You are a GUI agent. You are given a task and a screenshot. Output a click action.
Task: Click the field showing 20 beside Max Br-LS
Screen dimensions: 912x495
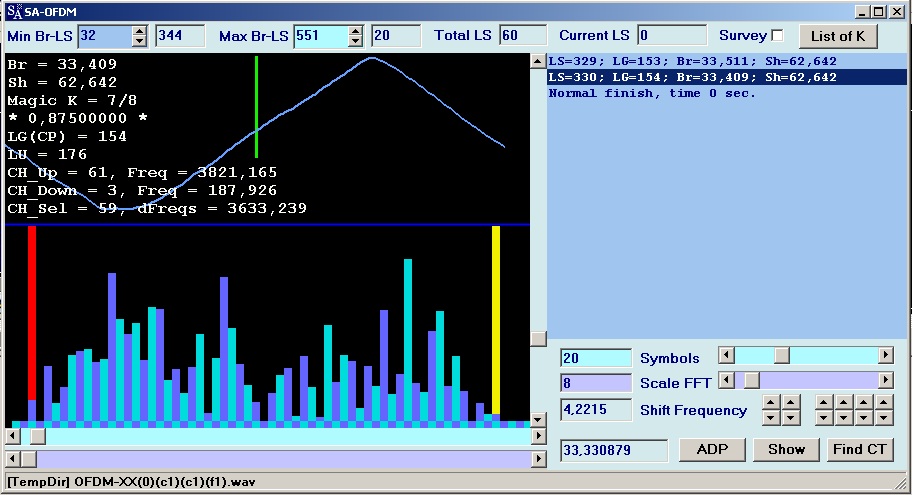[396, 36]
